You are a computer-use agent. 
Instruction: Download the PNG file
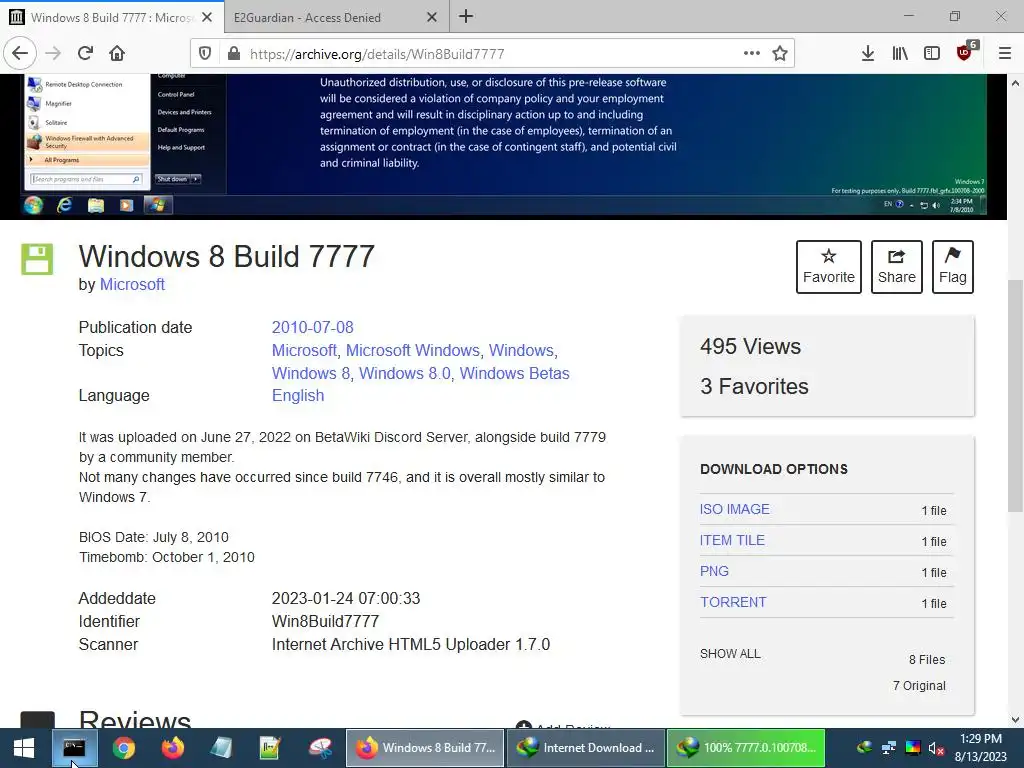714,571
